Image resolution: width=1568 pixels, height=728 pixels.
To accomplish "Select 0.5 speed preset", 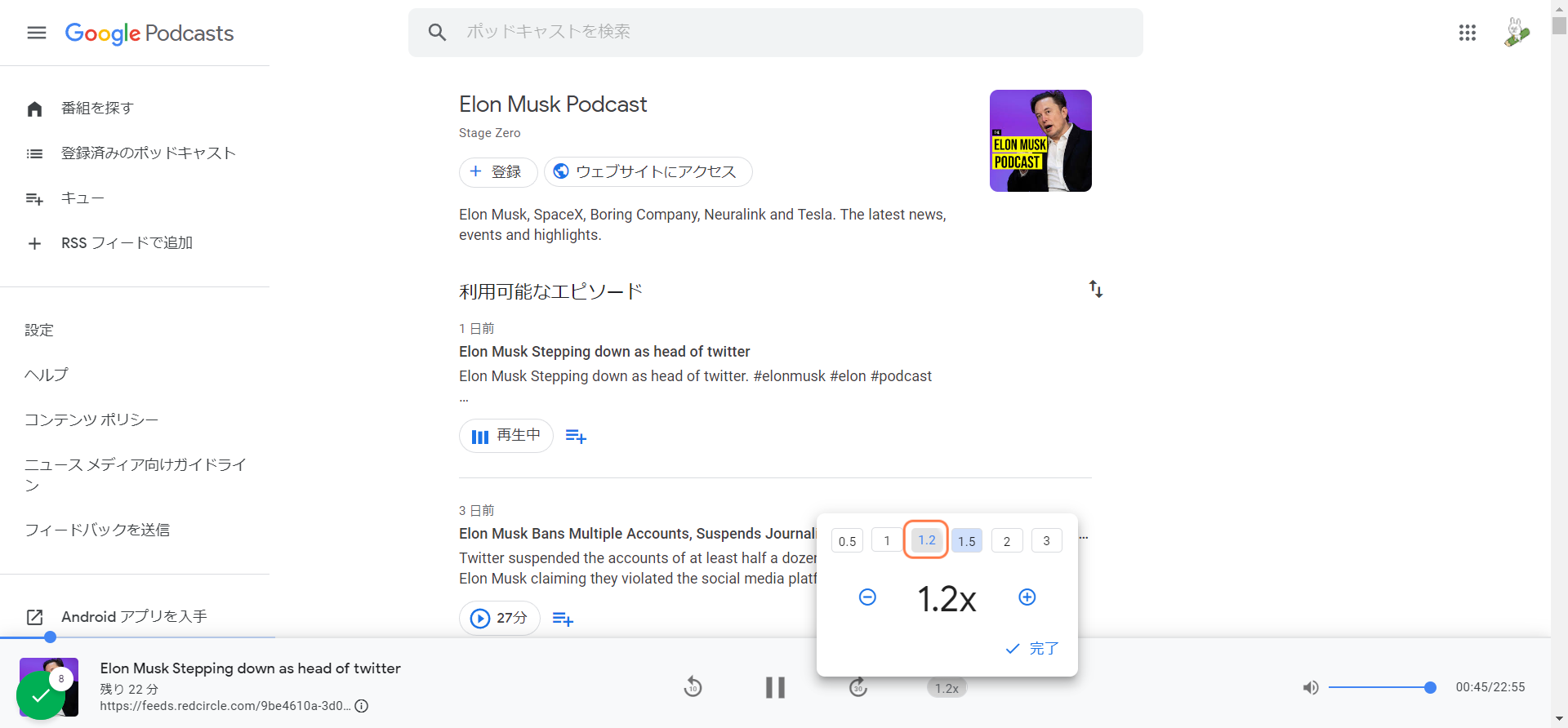I will (x=847, y=541).
